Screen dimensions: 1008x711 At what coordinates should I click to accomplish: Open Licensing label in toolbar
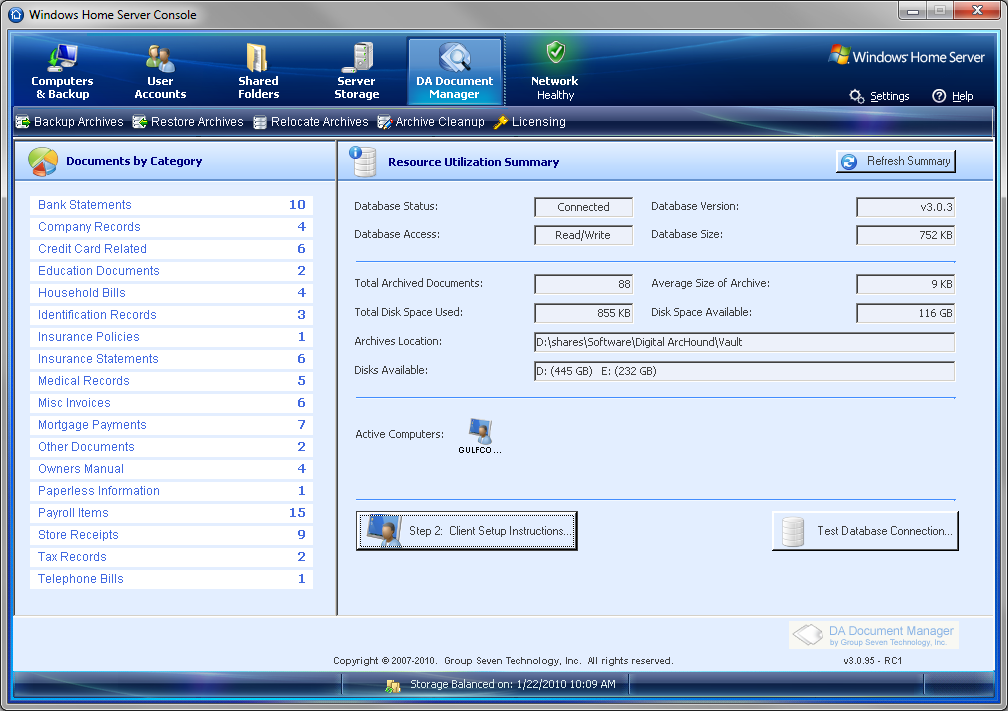(539, 122)
